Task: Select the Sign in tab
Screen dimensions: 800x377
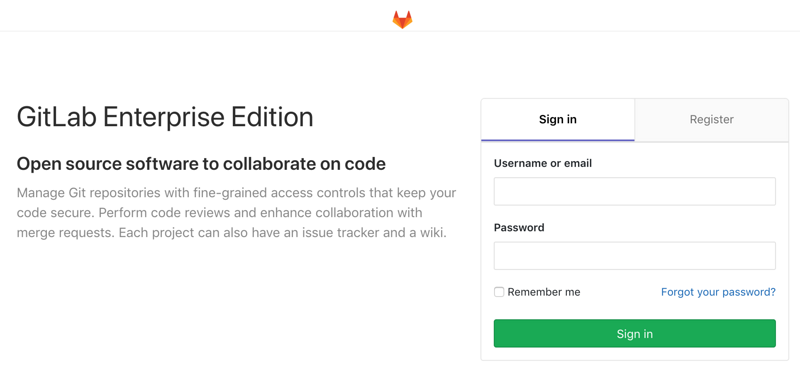Action: (558, 119)
